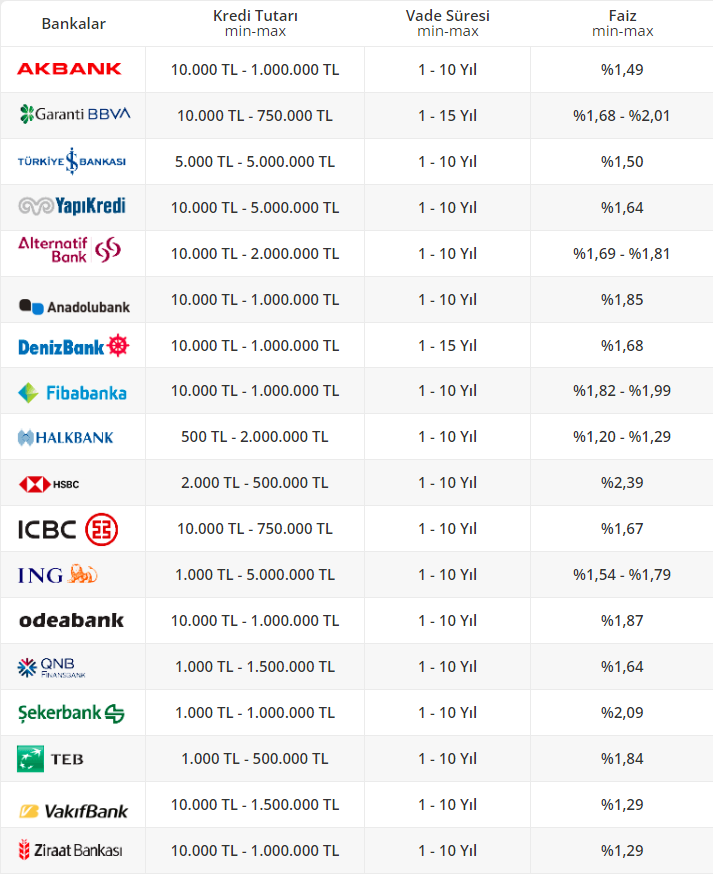Click the ICBC logo
Image resolution: width=713 pixels, height=874 pixels.
tap(68, 529)
